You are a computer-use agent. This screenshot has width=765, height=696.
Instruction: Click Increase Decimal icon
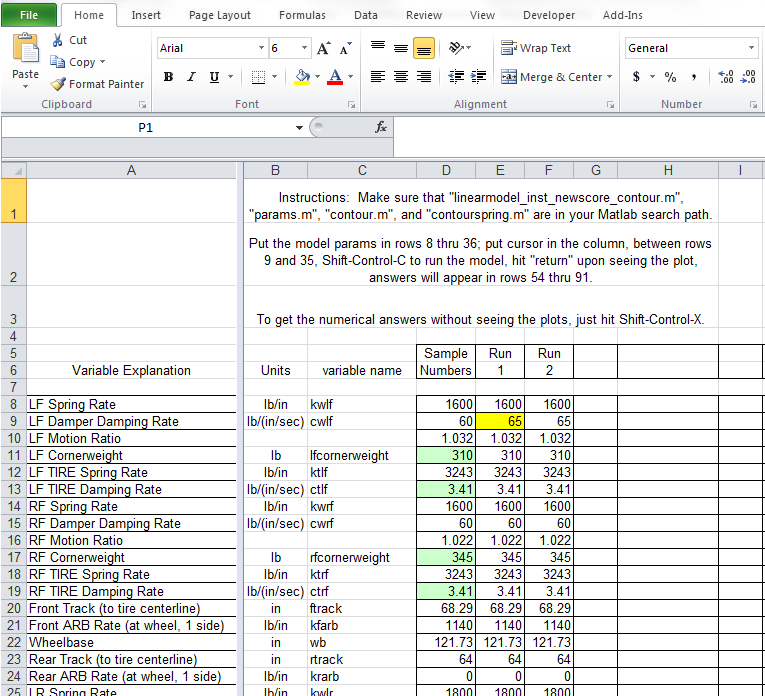click(x=725, y=77)
